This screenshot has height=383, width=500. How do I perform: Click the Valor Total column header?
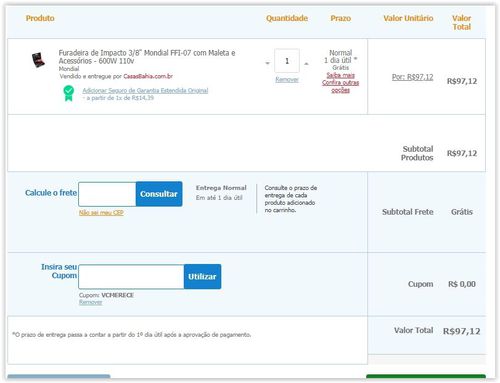click(462, 22)
